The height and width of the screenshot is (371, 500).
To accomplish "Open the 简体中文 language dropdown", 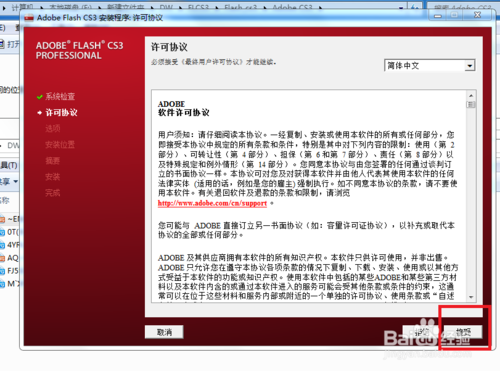I will pos(429,66).
